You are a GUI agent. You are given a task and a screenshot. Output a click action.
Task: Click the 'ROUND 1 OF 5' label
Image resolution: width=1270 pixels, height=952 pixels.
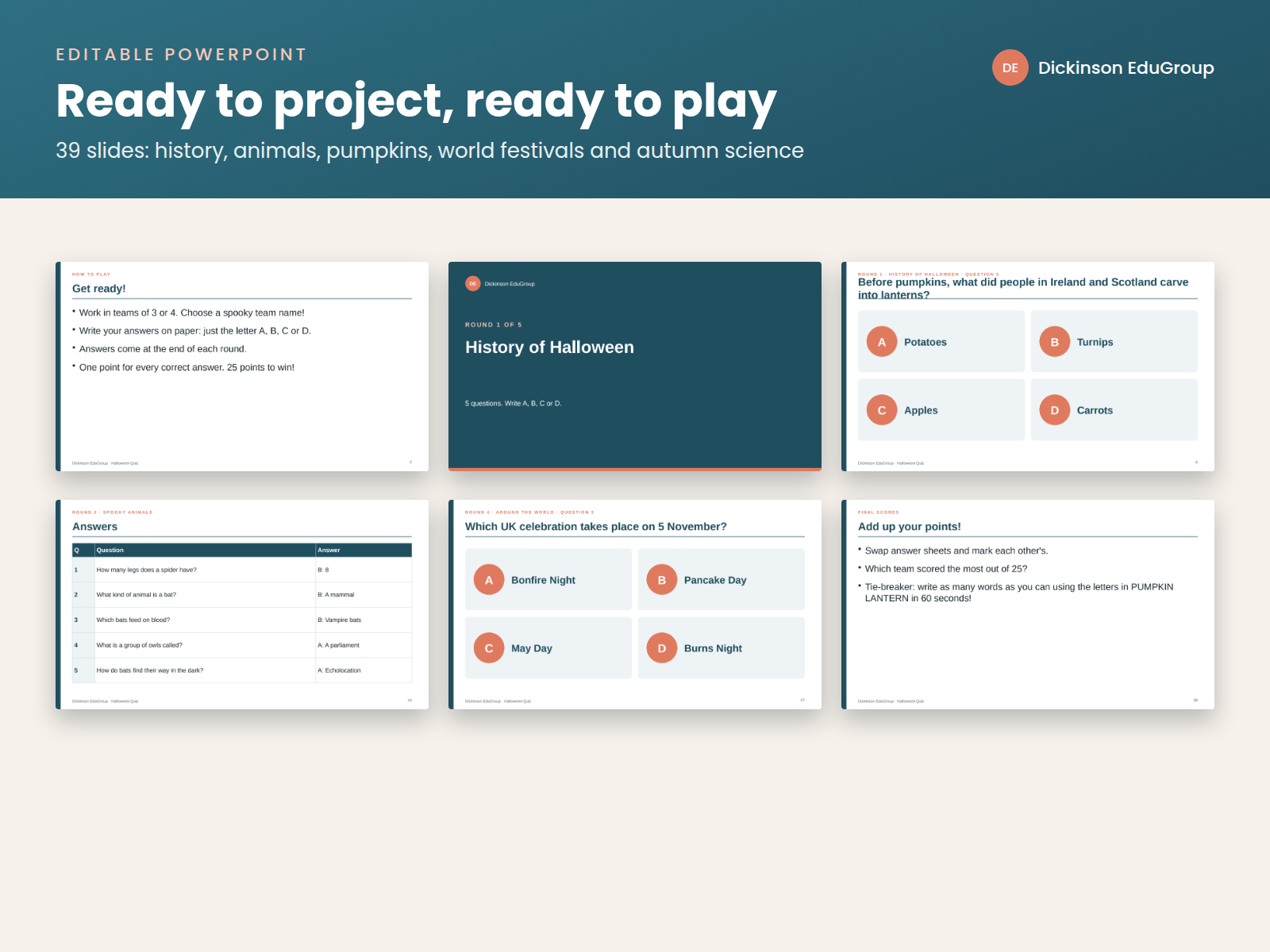493,324
